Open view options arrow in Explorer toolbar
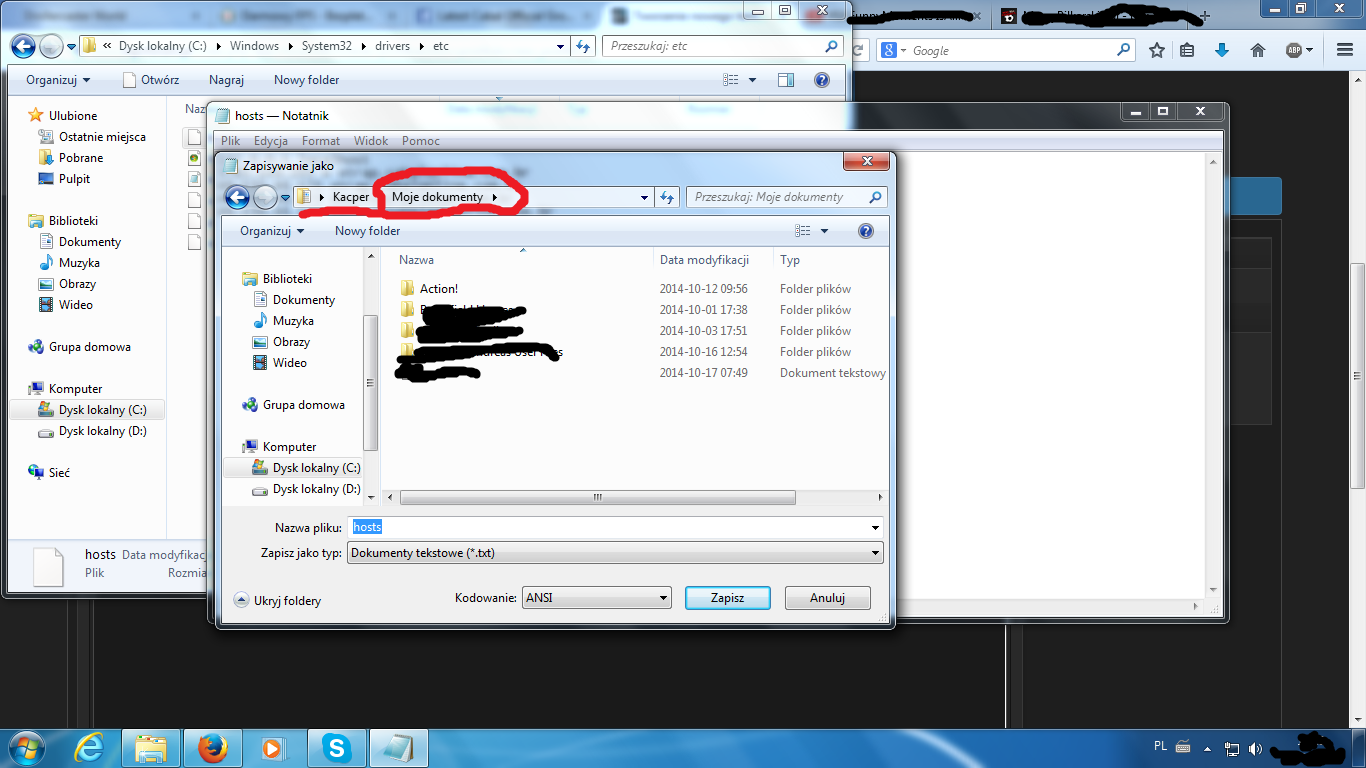 (x=752, y=80)
